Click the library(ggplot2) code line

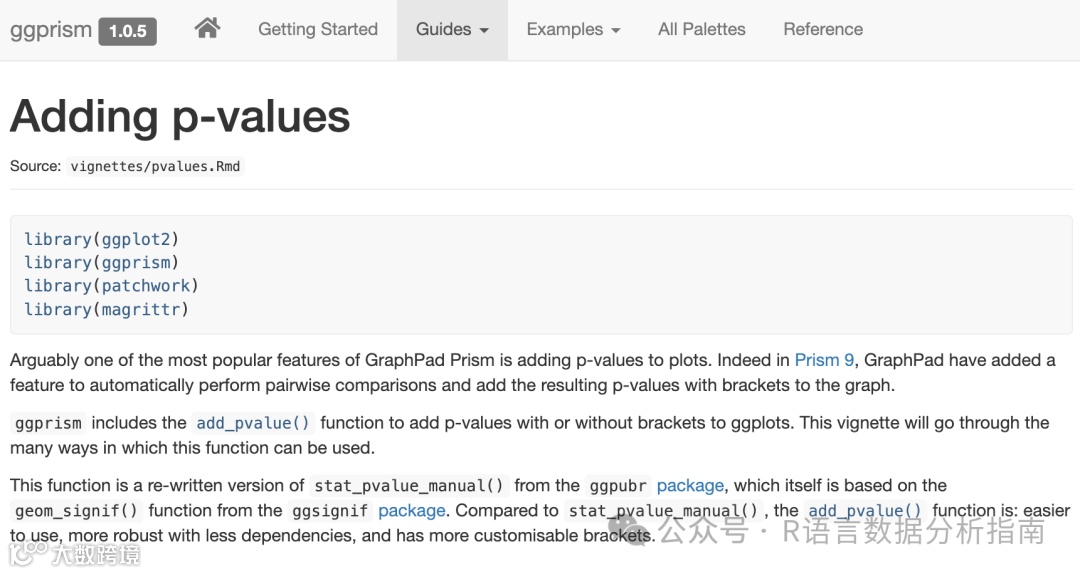[101, 239]
